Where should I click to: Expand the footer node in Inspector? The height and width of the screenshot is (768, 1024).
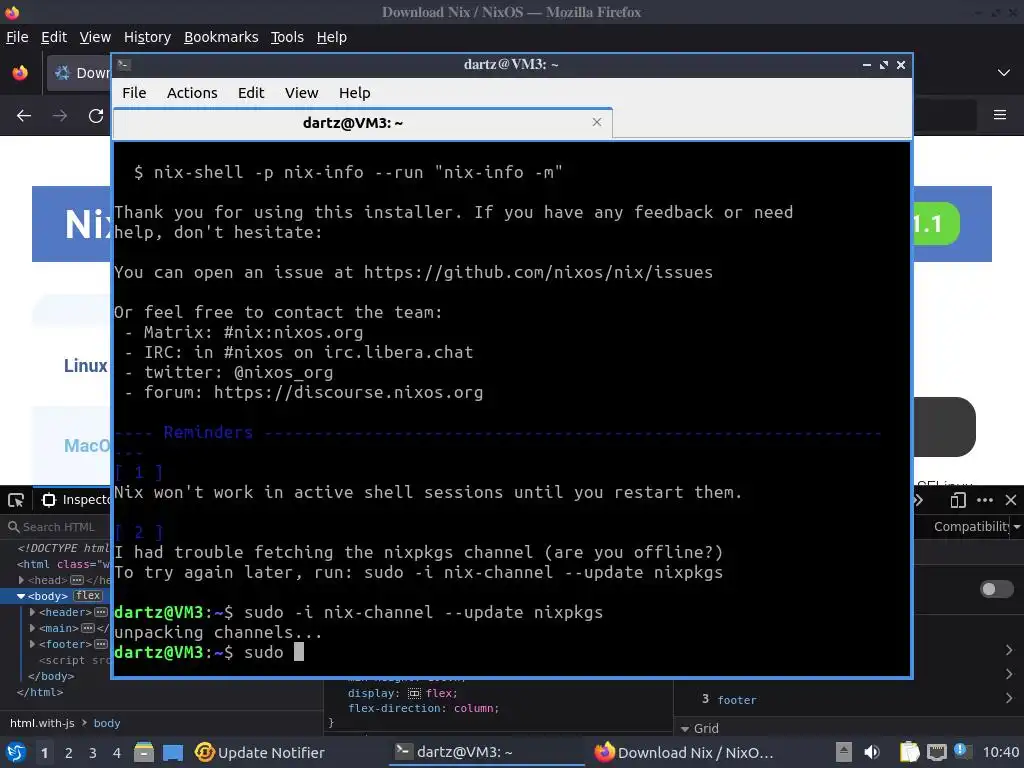(33, 644)
